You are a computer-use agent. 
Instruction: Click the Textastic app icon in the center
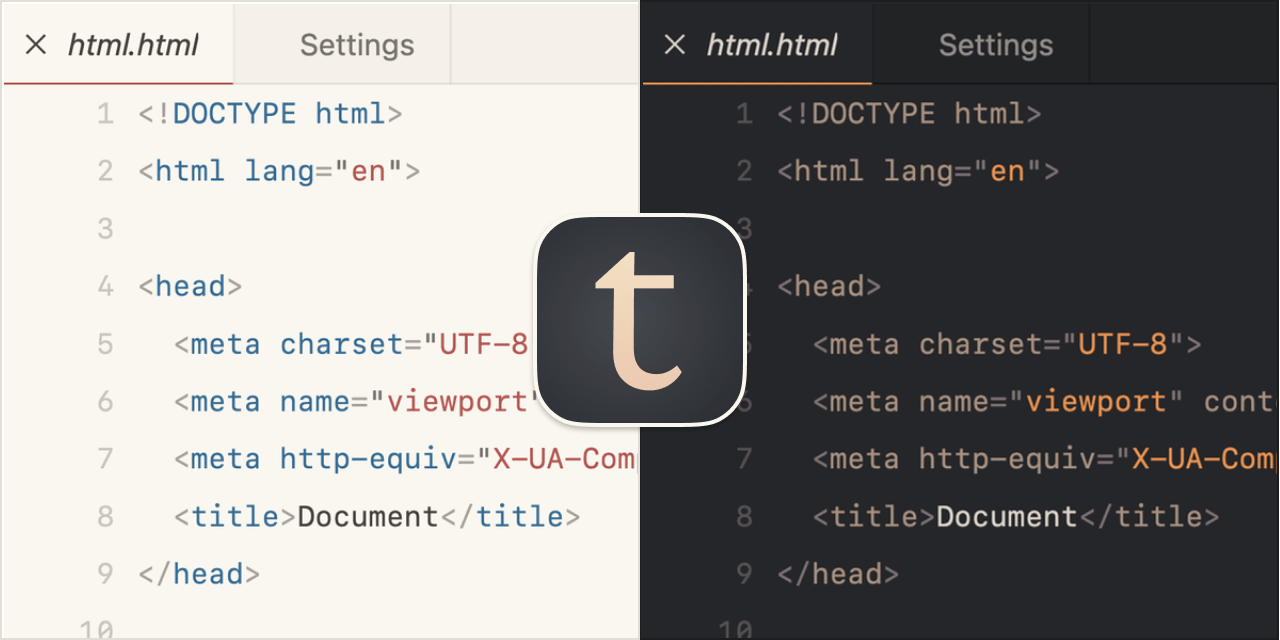coord(640,318)
